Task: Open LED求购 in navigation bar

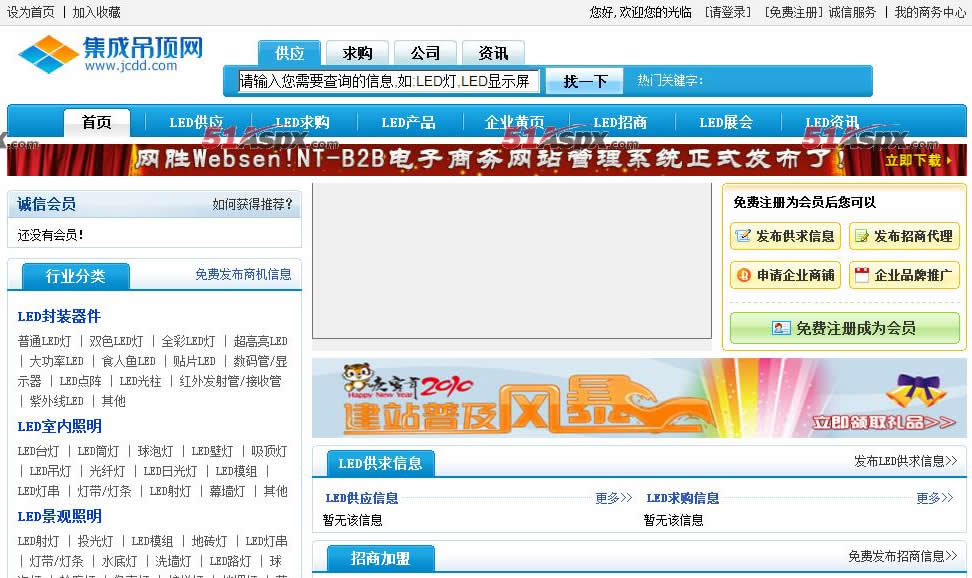Action: pyautogui.click(x=302, y=122)
